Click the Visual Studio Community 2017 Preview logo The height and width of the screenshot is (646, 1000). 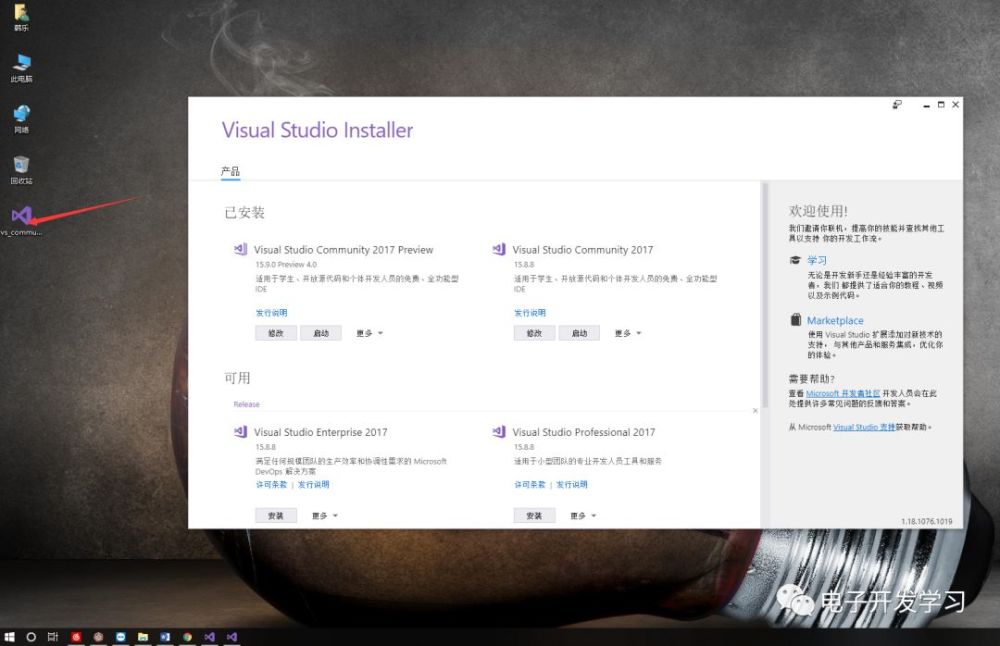coord(240,249)
